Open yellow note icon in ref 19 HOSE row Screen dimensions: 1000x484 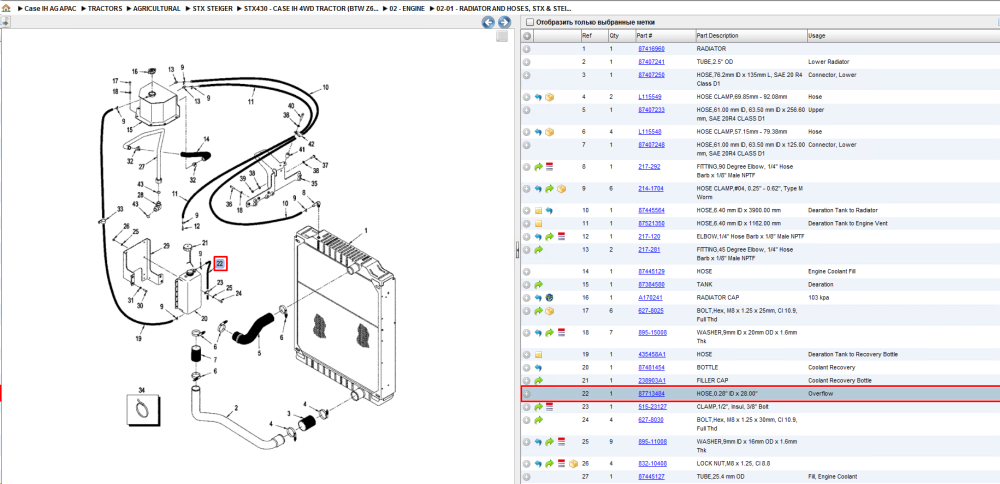click(x=538, y=355)
